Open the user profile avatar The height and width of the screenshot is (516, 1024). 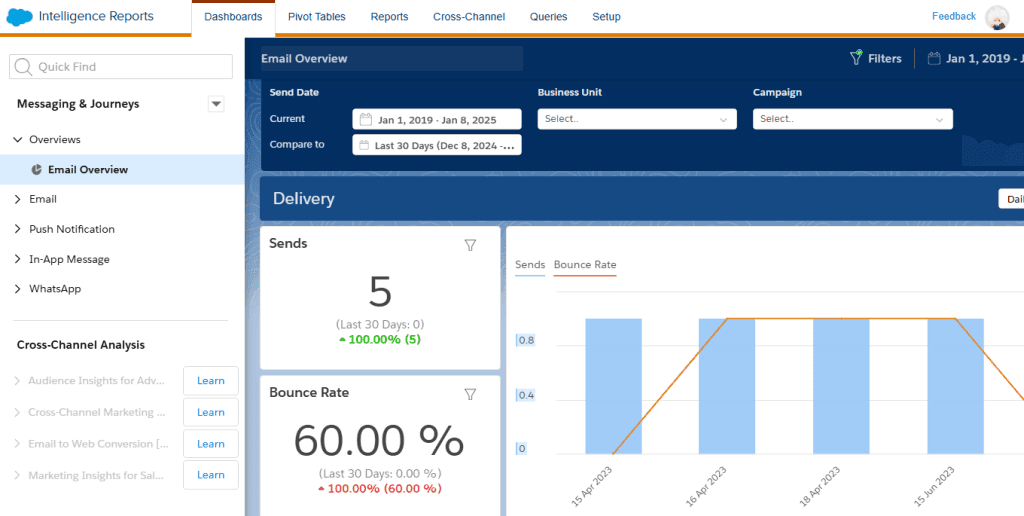pos(996,17)
